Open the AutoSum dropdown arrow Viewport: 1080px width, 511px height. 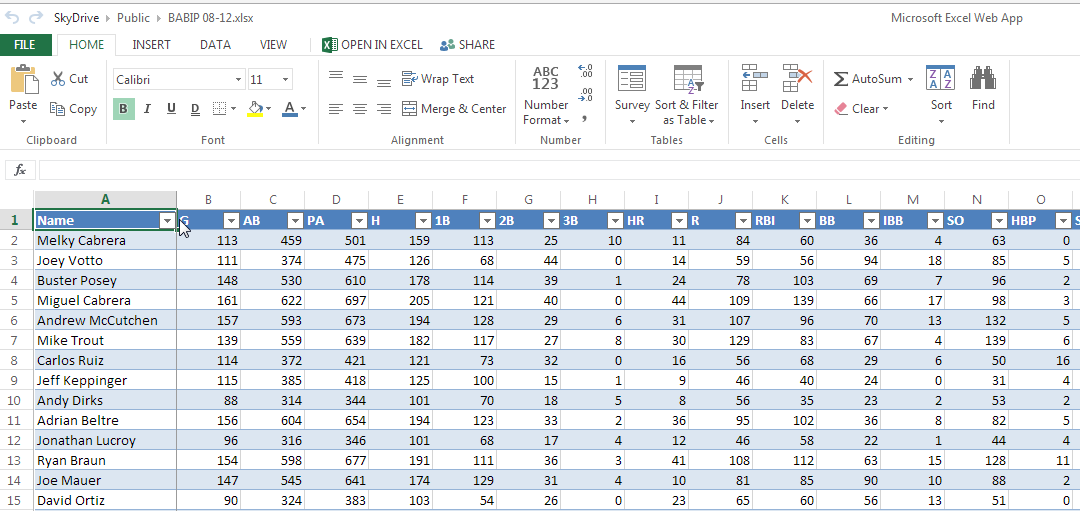(x=910, y=79)
